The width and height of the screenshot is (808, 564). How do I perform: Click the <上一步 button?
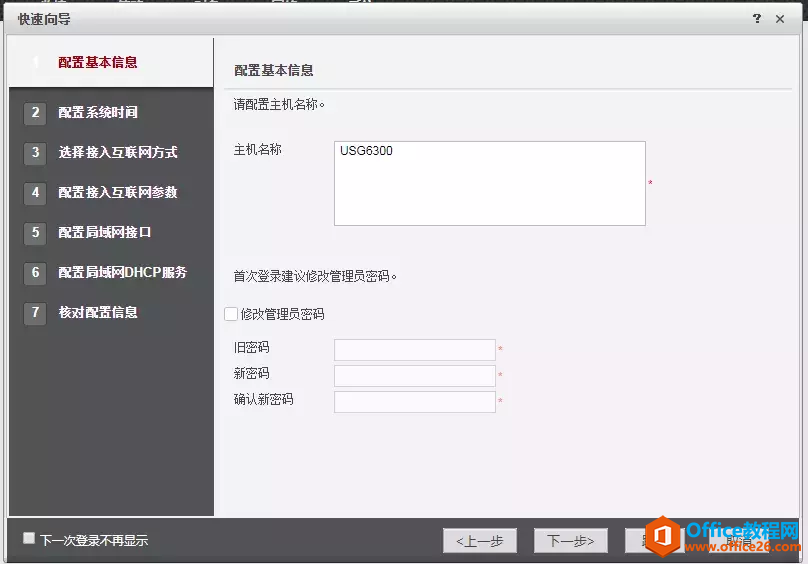[480, 541]
